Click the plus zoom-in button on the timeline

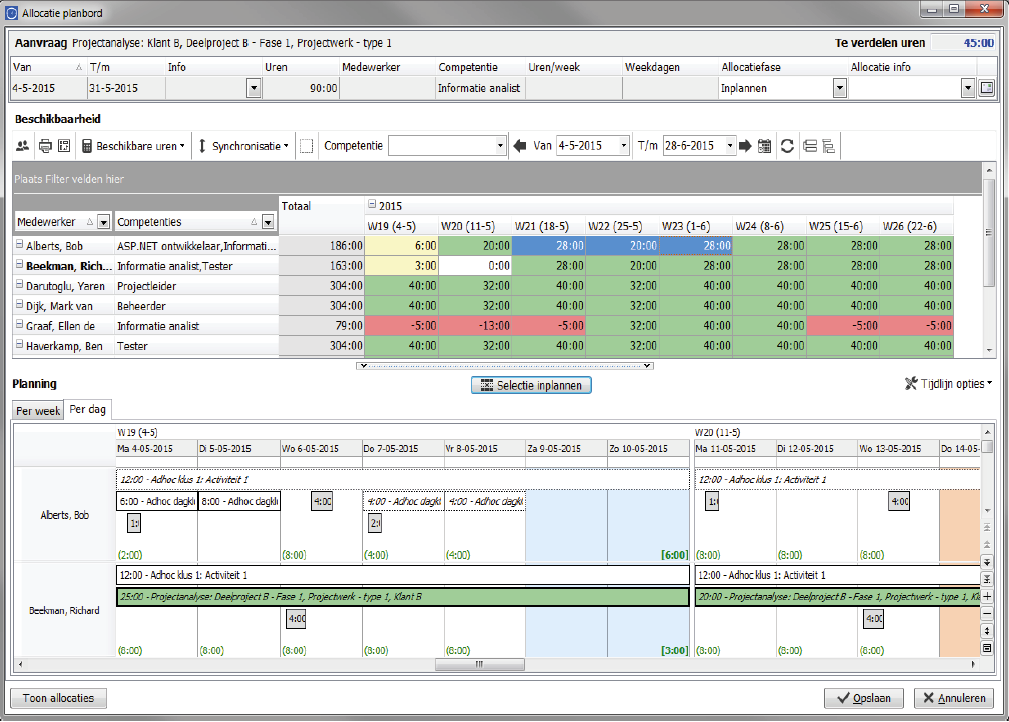tap(987, 597)
